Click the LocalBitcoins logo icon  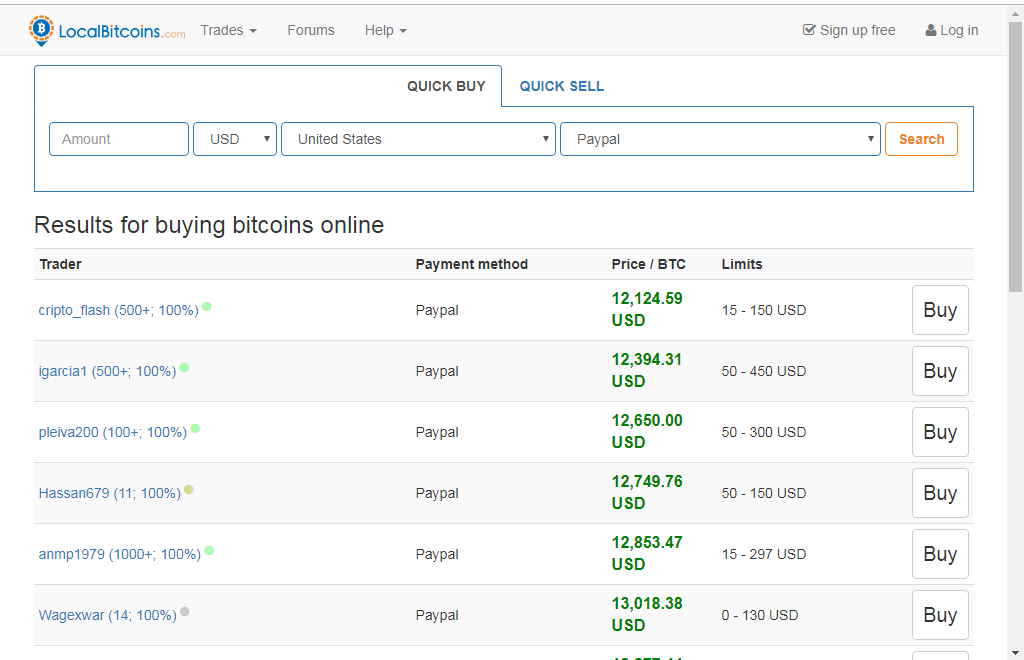(x=41, y=30)
